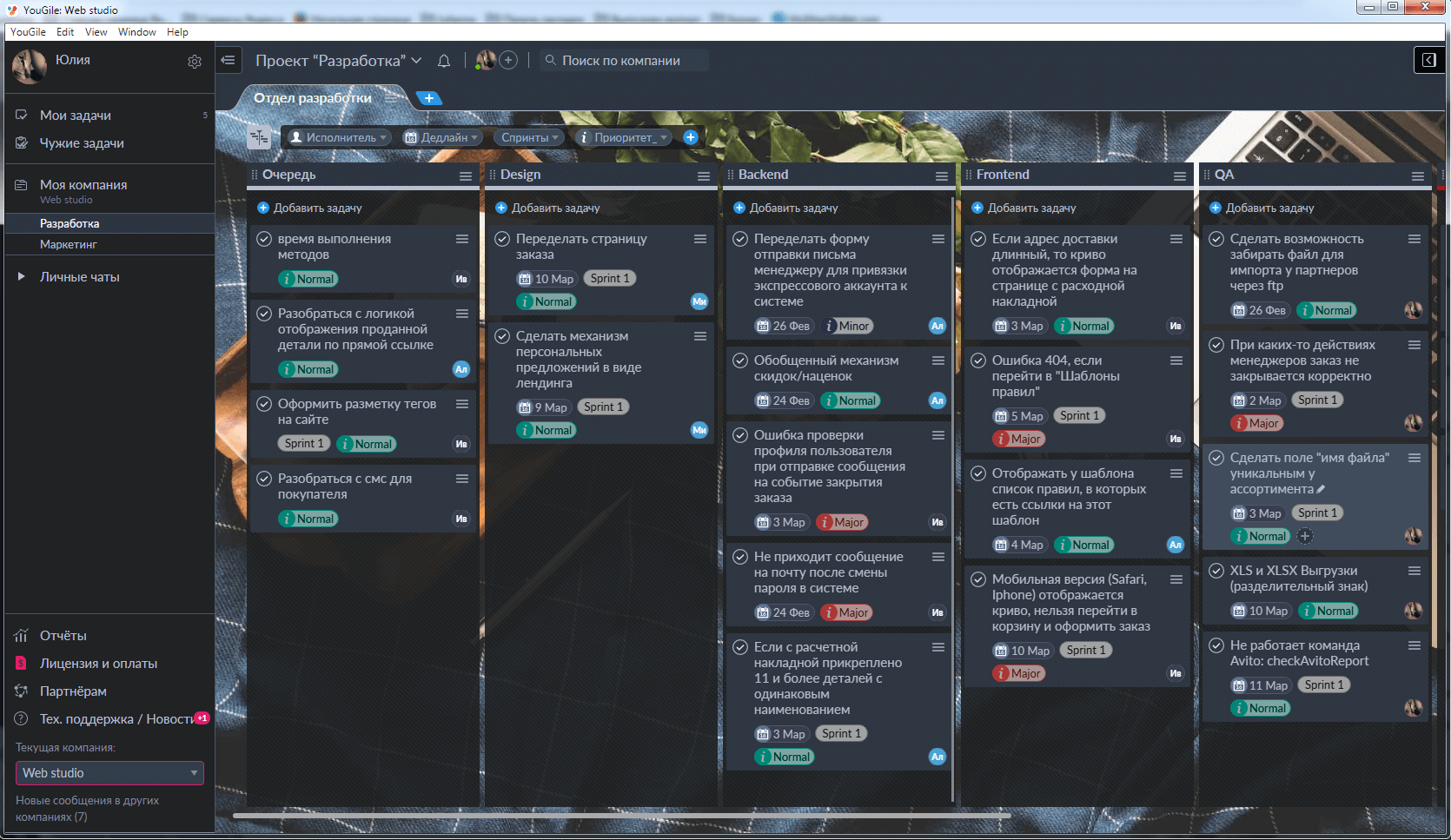Open the Исполнитель filter dropdown
Screen dimensions: 1451x840
[339, 137]
